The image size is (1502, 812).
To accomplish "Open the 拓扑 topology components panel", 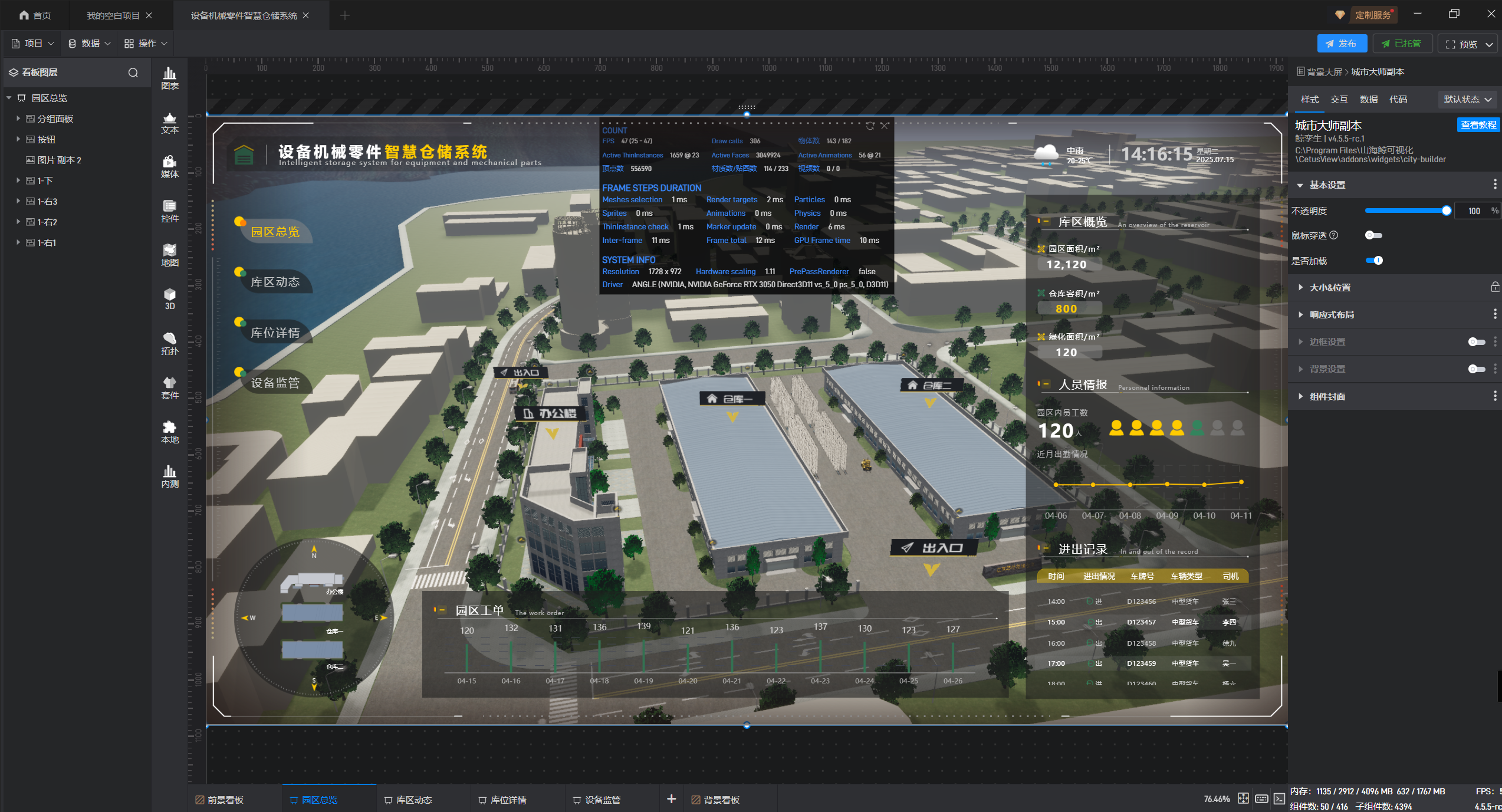I will pos(170,344).
